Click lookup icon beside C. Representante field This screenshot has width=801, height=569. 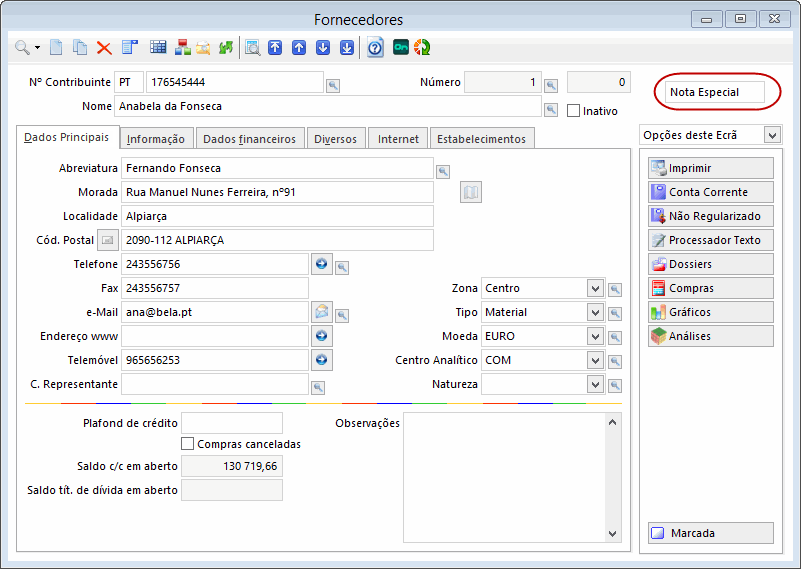(318, 388)
